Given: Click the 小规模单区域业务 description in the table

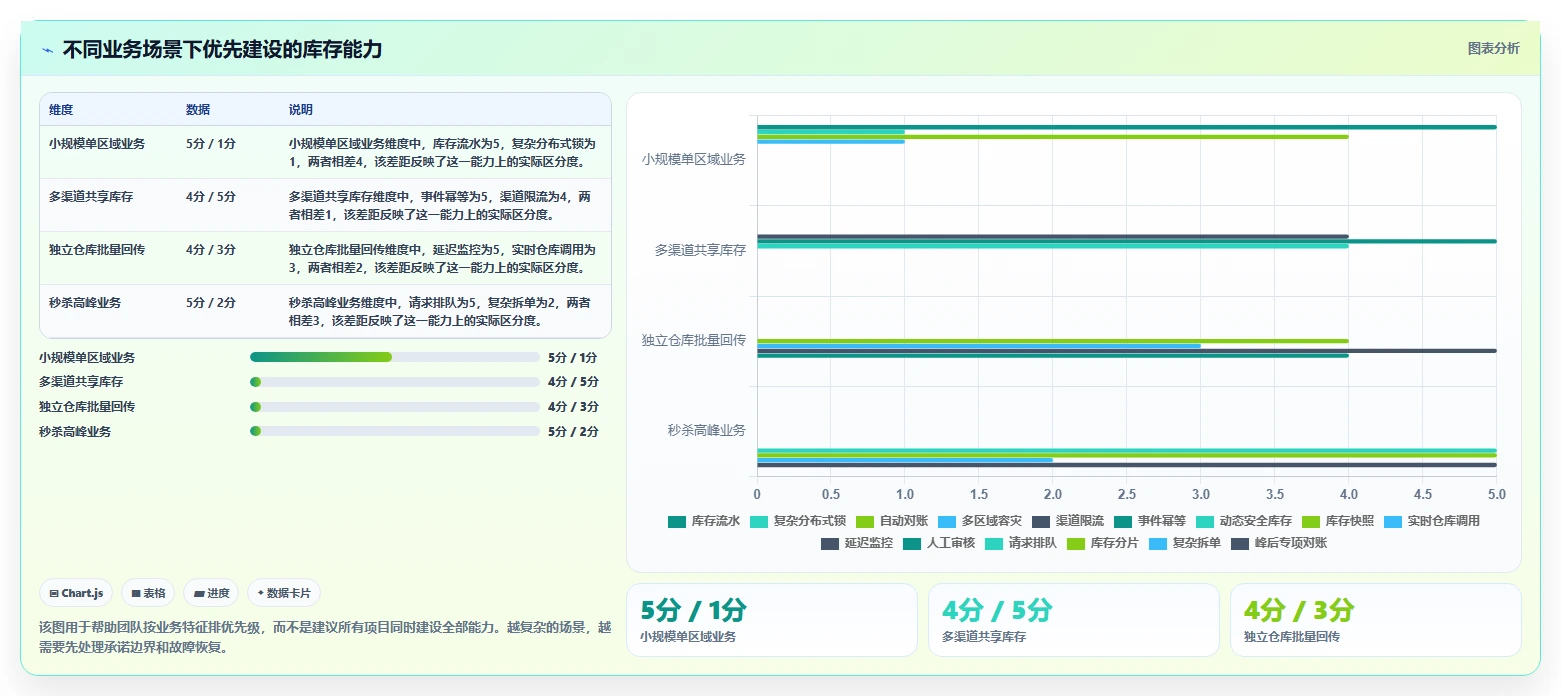Looking at the screenshot, I should (x=443, y=152).
